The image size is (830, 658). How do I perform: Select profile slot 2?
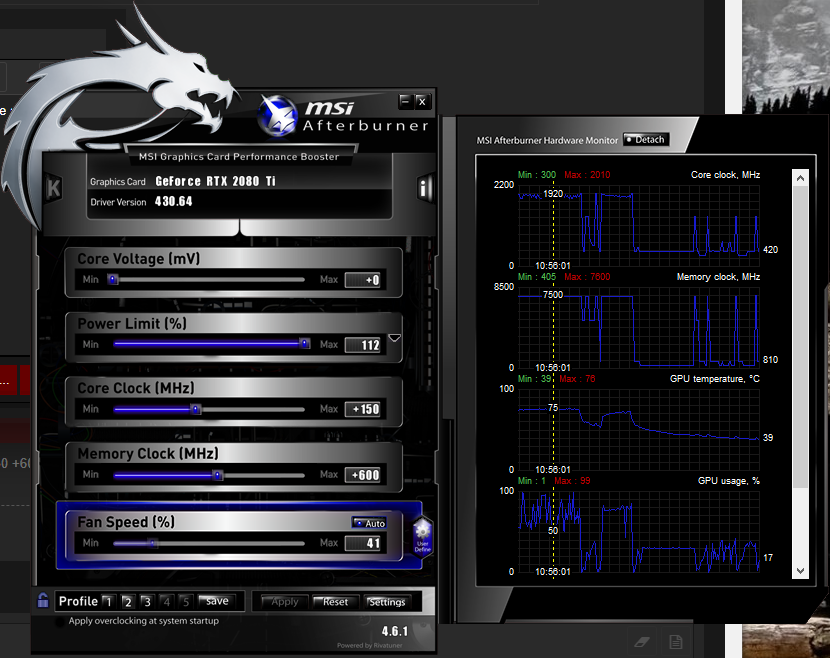click(128, 602)
